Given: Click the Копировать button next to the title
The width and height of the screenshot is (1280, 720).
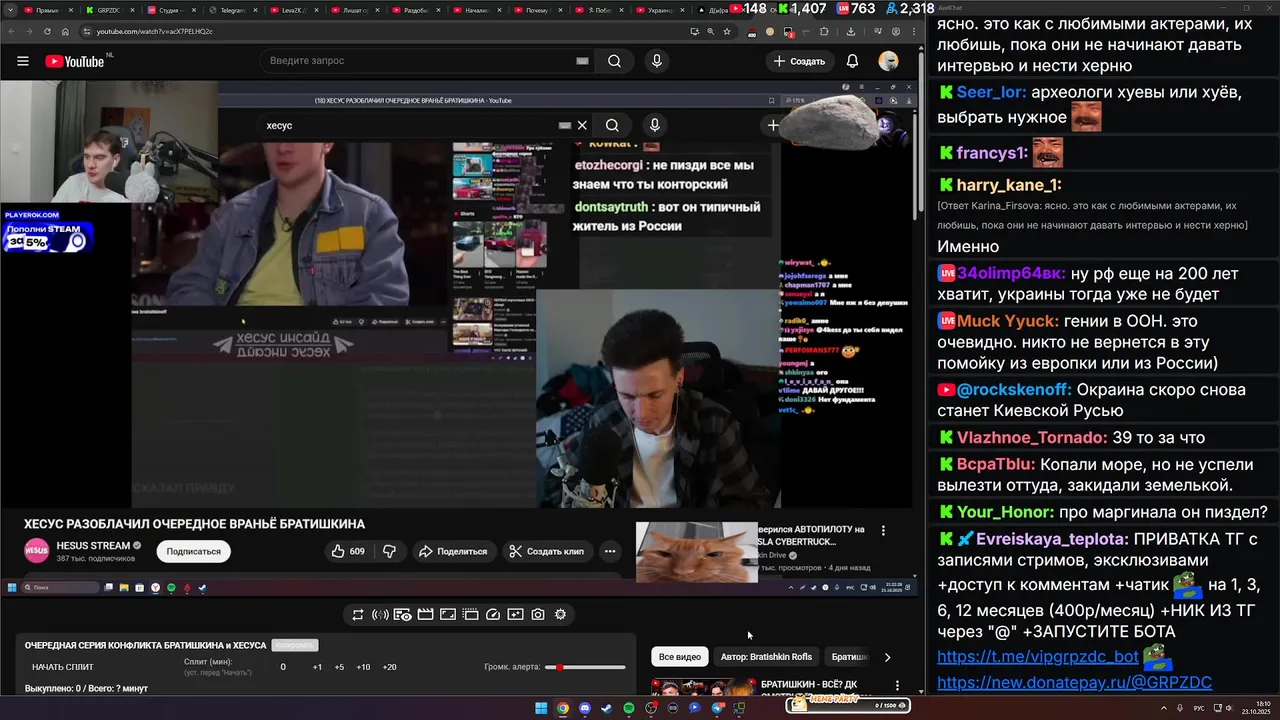Looking at the screenshot, I should (x=295, y=645).
